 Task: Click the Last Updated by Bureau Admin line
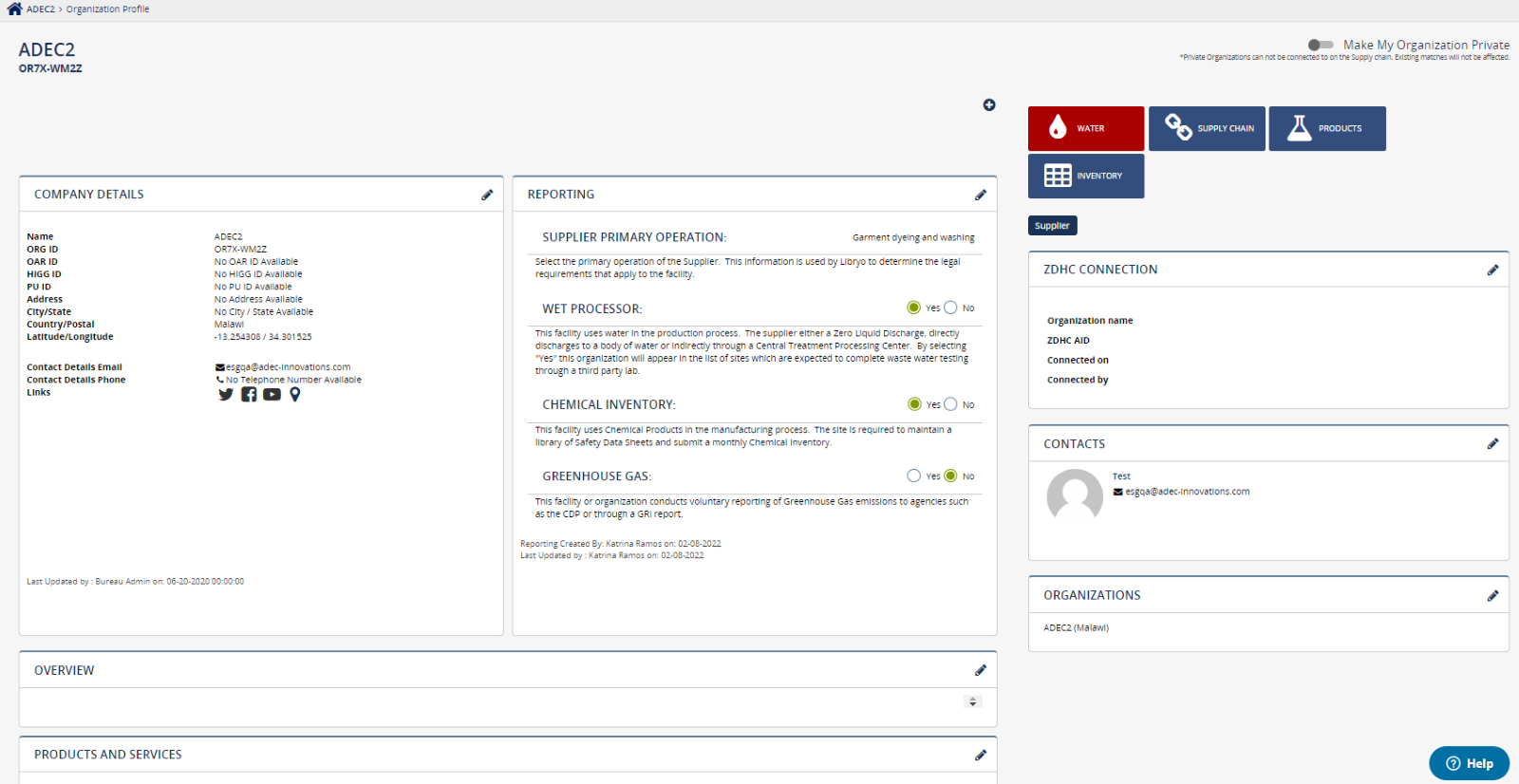[x=135, y=582]
